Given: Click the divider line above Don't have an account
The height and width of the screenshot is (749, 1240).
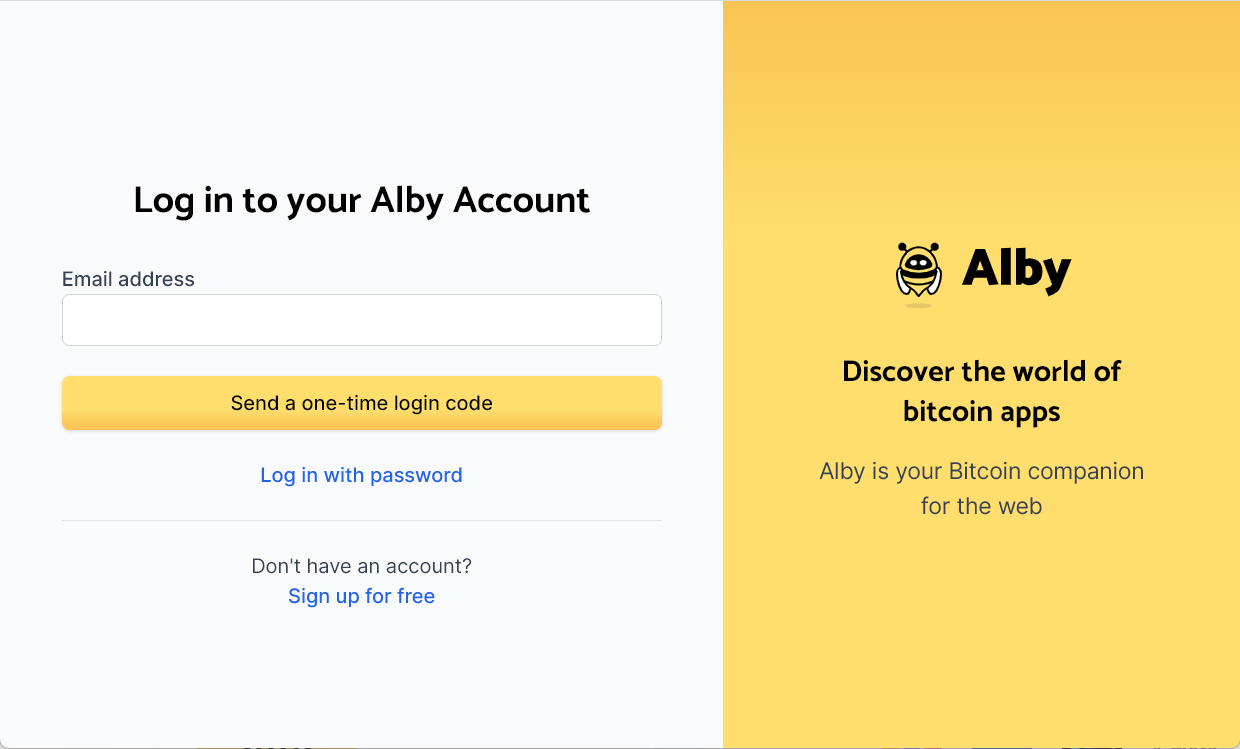Looking at the screenshot, I should point(361,520).
